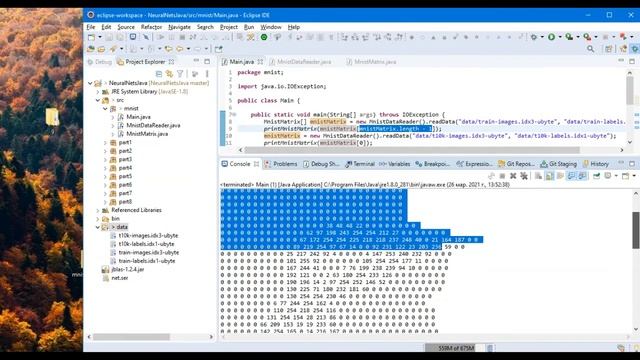The image size is (640, 360).
Task: Click Remove Launch icon in Console toolbar
Action: tap(513, 176)
